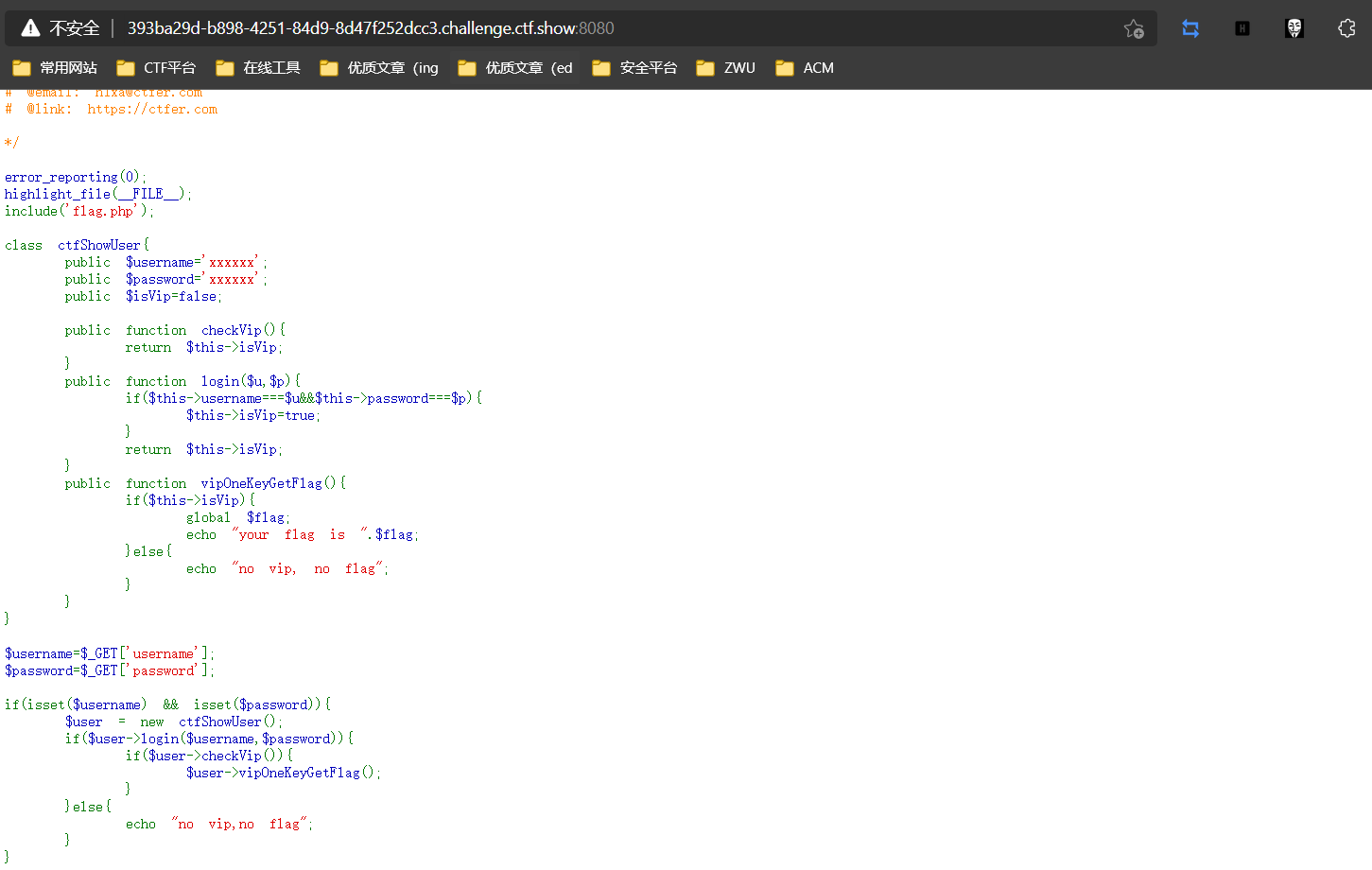Click the final "no vip,no flag" echo
Viewport: 1372px width, 870px height.
click(219, 824)
